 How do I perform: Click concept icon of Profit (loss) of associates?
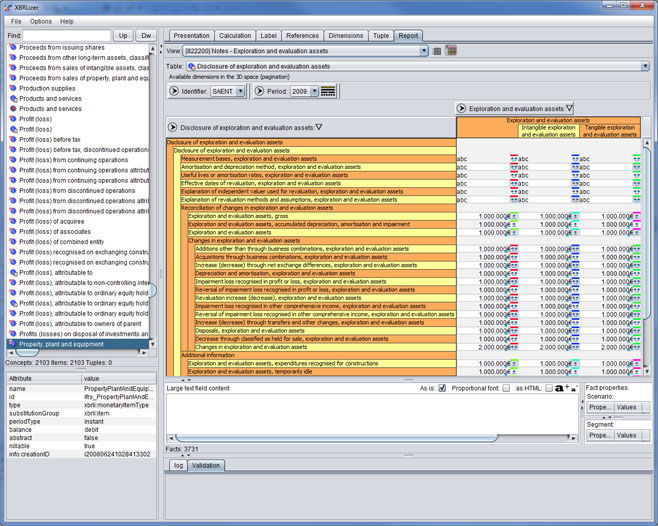click(13, 231)
